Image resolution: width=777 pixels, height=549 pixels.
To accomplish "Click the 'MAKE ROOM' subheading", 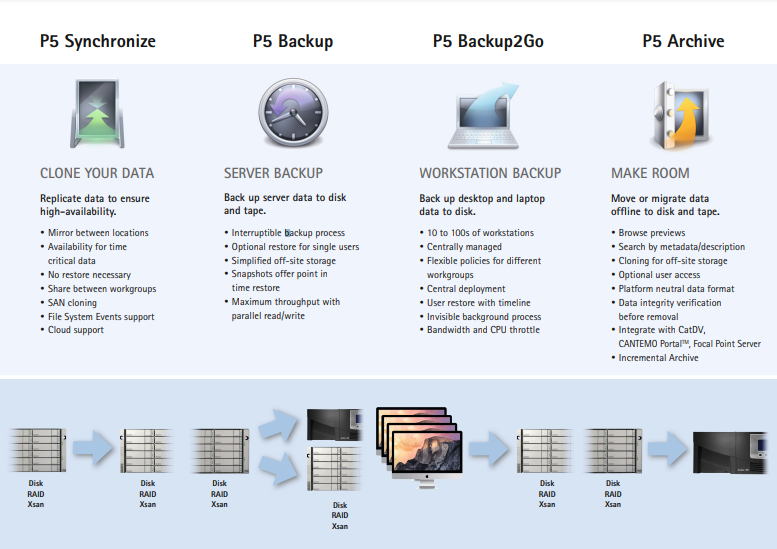I will point(650,173).
